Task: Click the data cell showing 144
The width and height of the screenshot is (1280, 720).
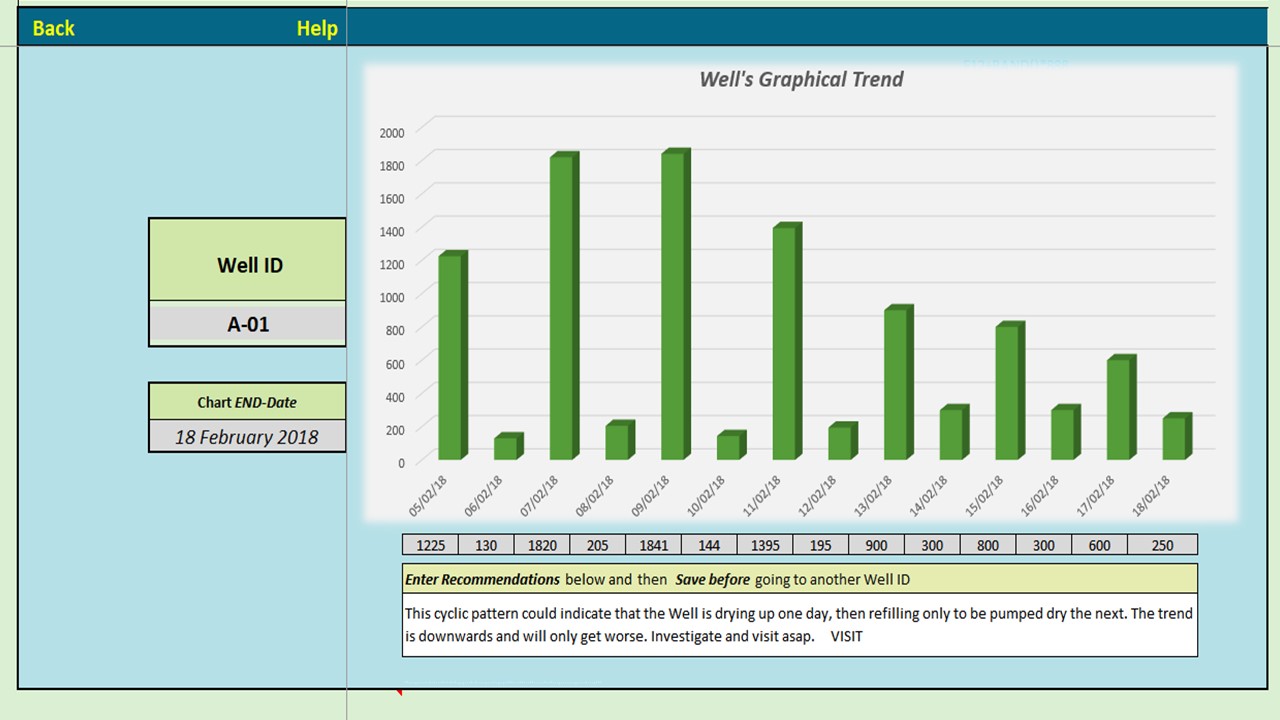Action: click(709, 545)
